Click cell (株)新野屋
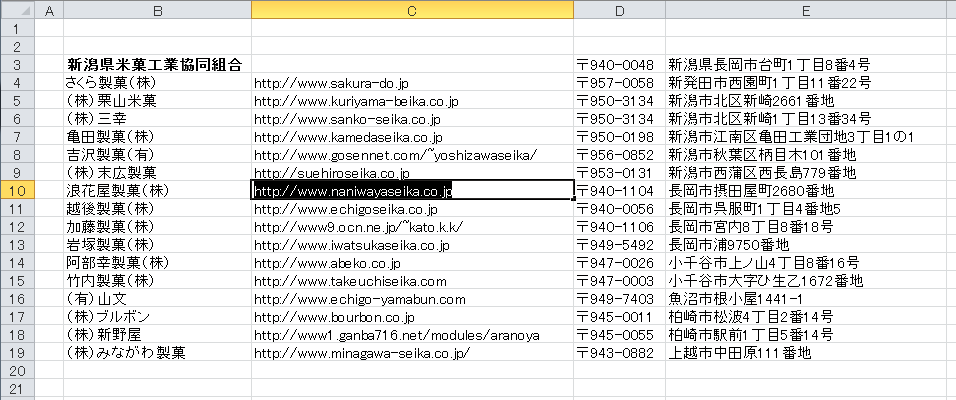 point(157,335)
